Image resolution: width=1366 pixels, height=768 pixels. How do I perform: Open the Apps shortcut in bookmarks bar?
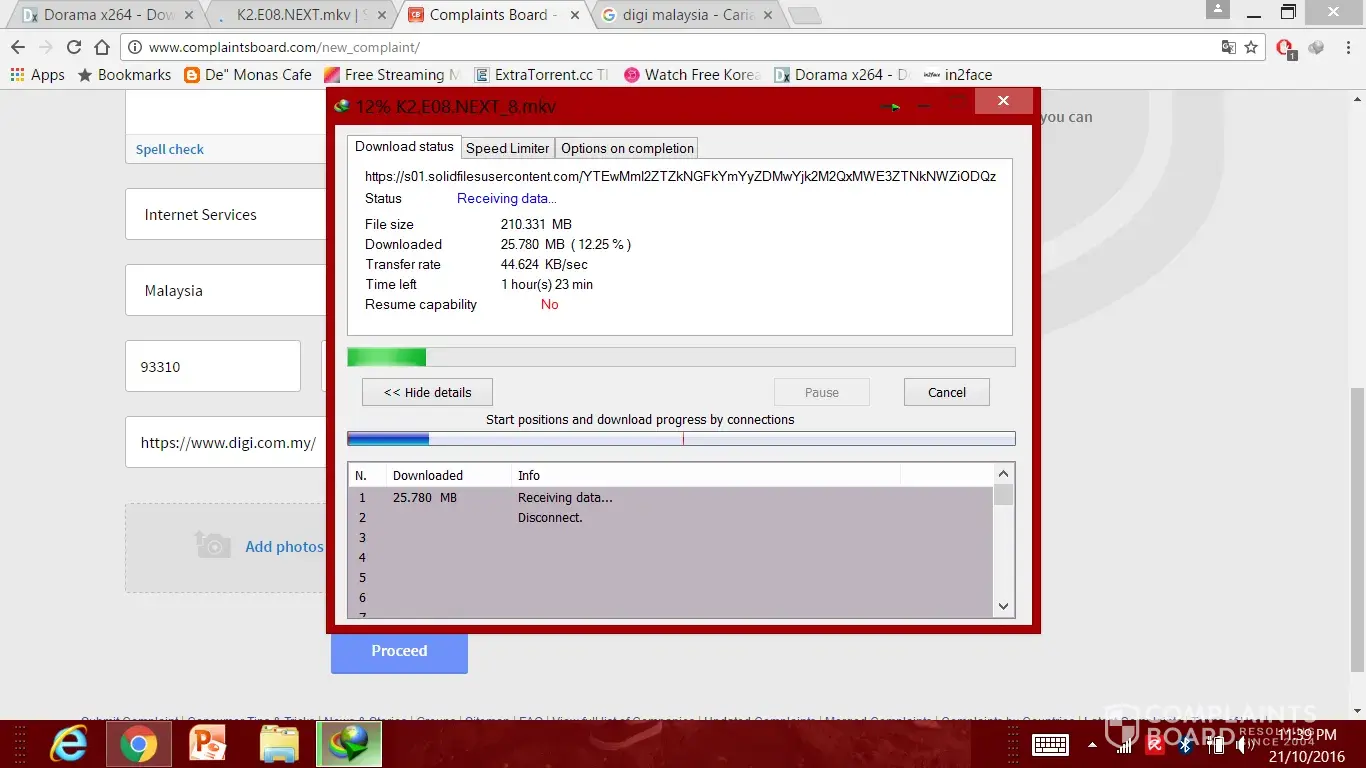(x=37, y=75)
